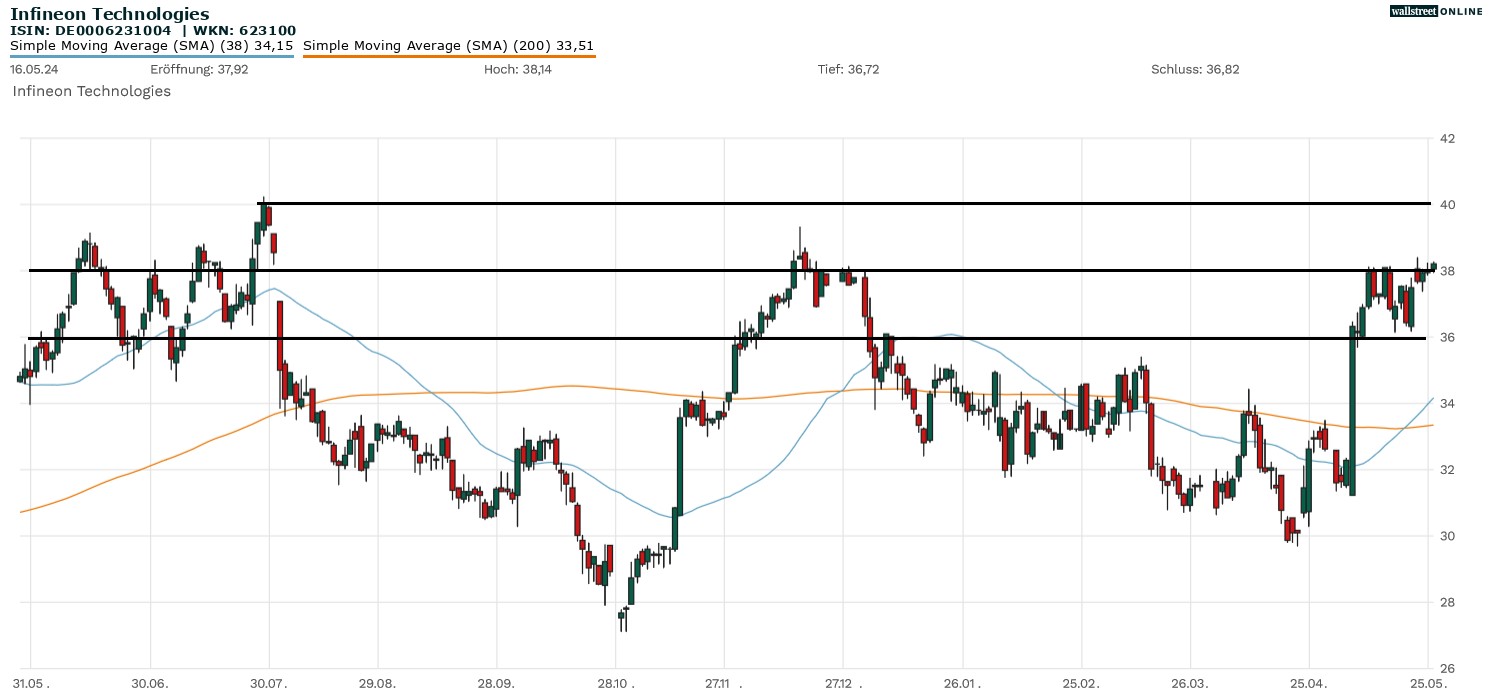The height and width of the screenshot is (689, 1490).
Task: Click the Hoch 38,14 value
Action: pyautogui.click(x=517, y=69)
